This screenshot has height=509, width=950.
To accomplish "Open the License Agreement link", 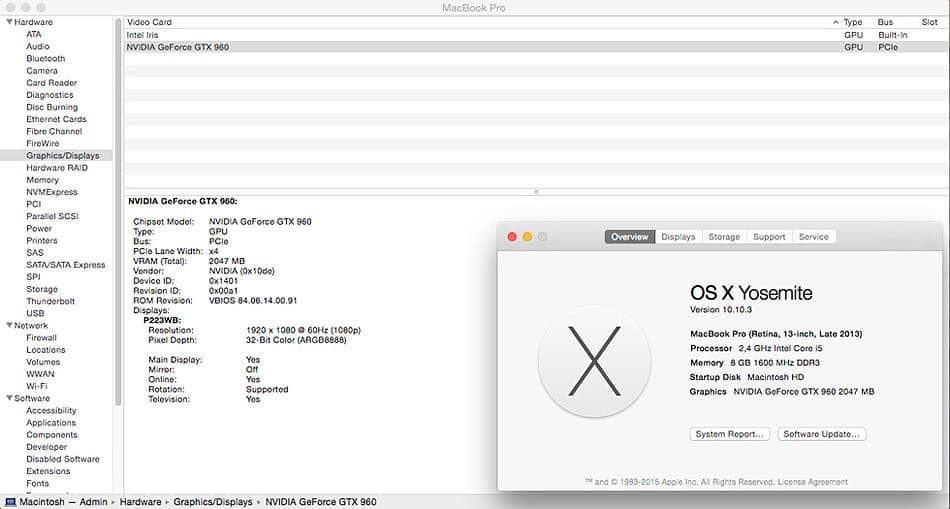I will pyautogui.click(x=812, y=482).
